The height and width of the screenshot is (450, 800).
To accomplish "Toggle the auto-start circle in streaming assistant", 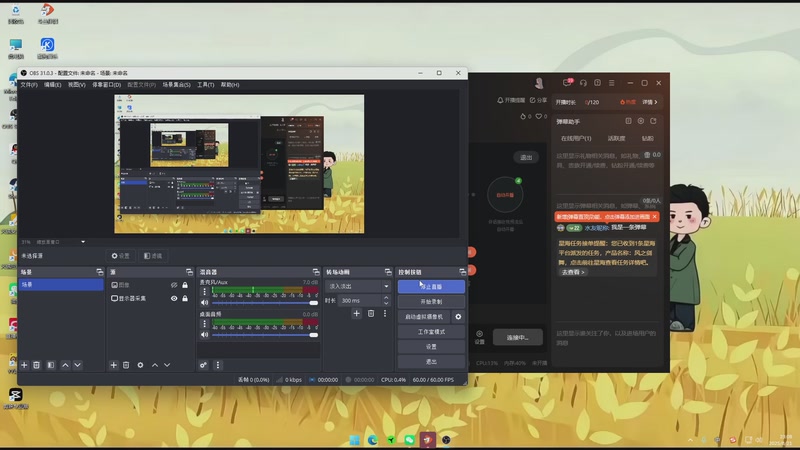I will pyautogui.click(x=505, y=195).
